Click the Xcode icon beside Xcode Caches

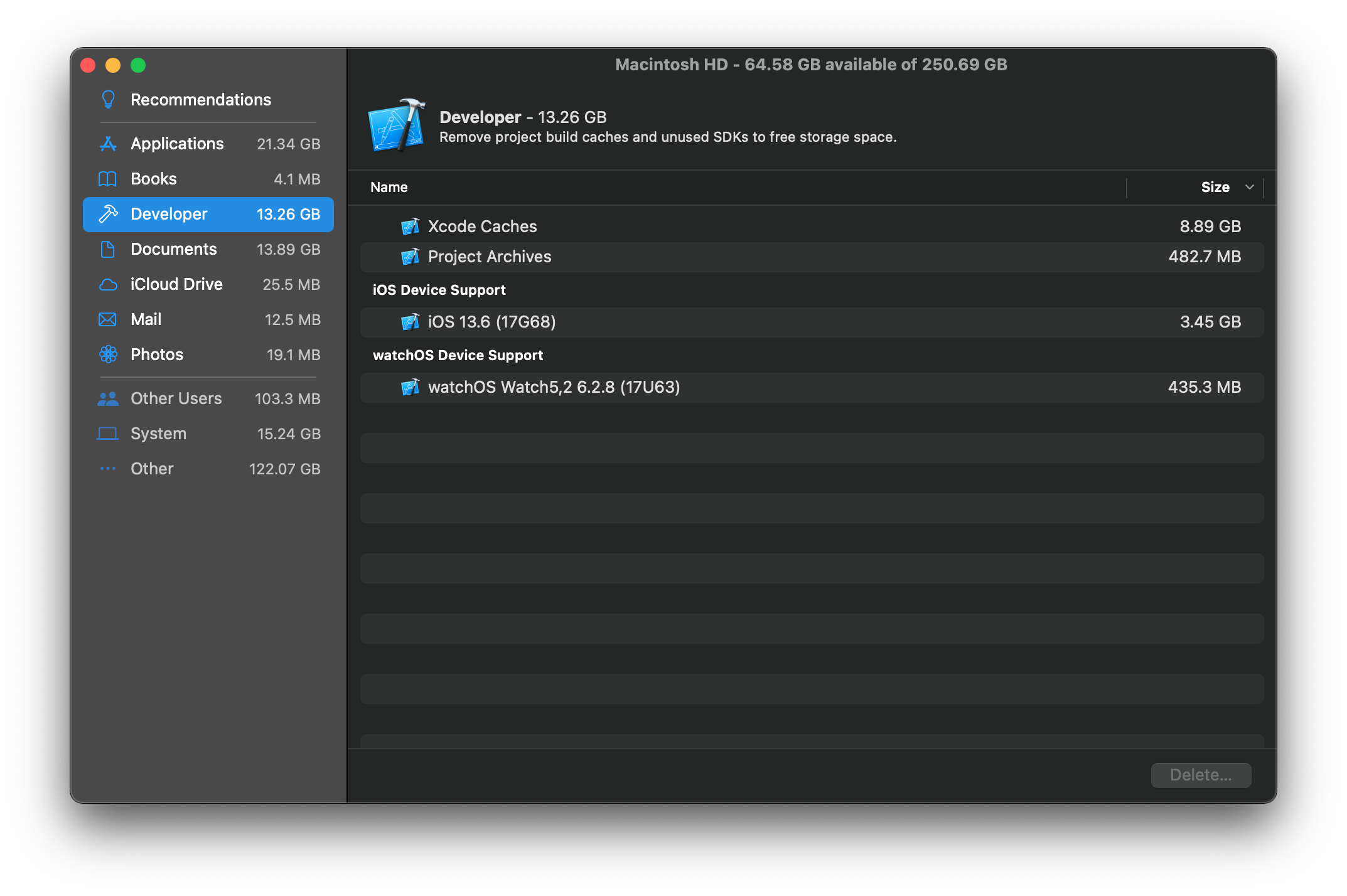point(410,227)
